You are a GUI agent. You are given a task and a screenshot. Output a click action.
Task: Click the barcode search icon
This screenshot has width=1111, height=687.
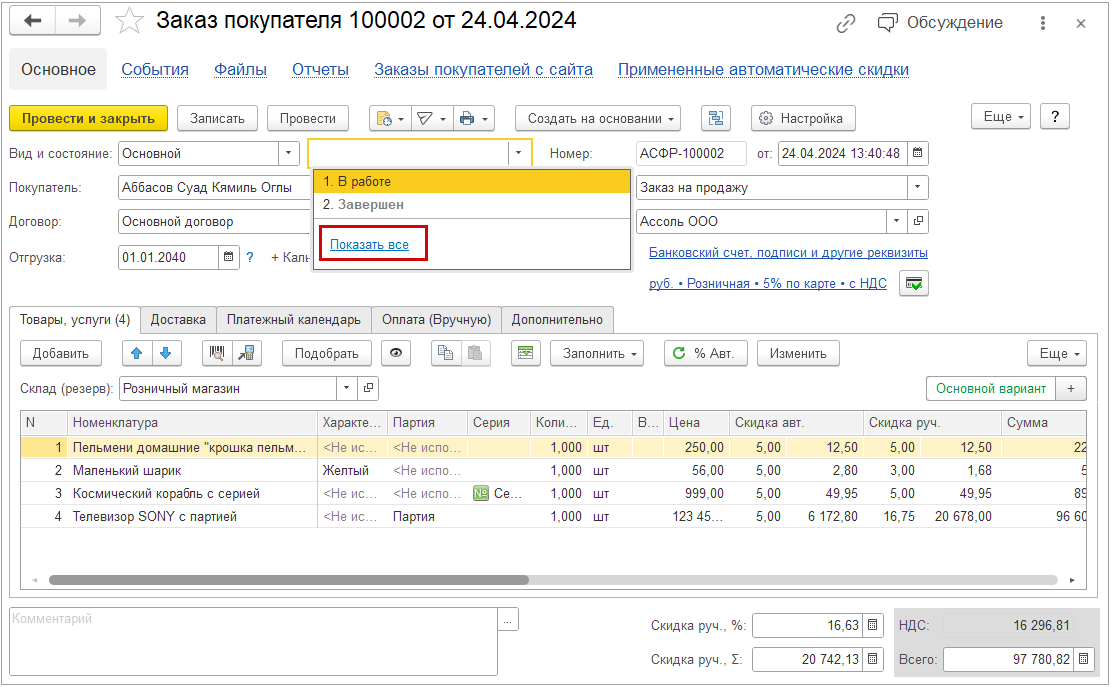(217, 353)
